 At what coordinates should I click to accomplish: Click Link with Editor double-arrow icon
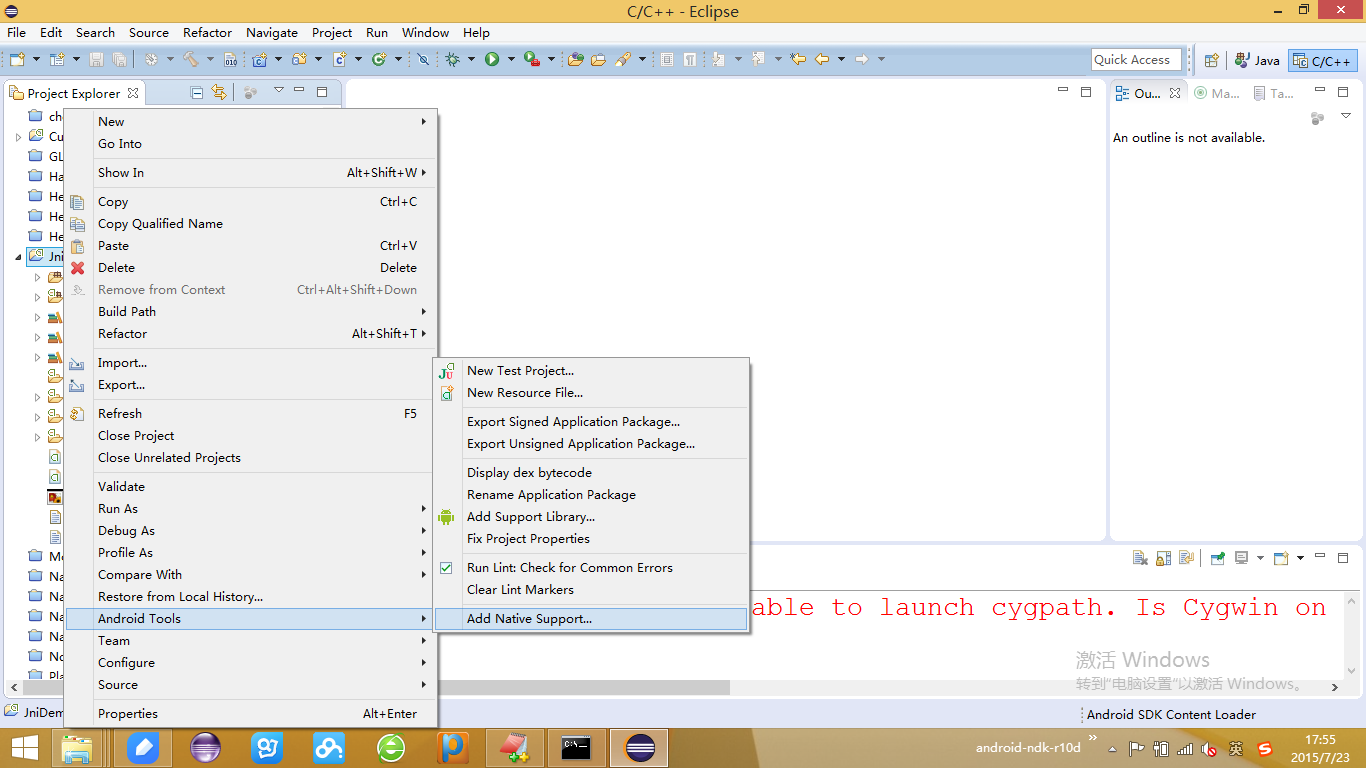pos(219,93)
